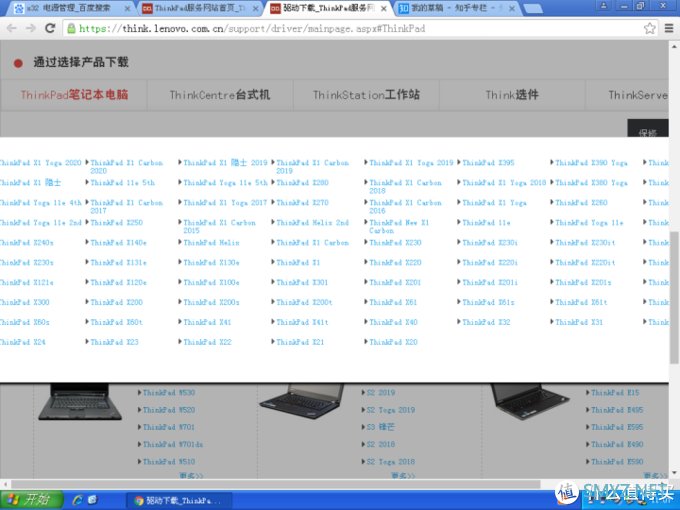Click ThinkPad X1 Carbon 2018 link
This screenshot has height=510, width=680.
(x=405, y=186)
